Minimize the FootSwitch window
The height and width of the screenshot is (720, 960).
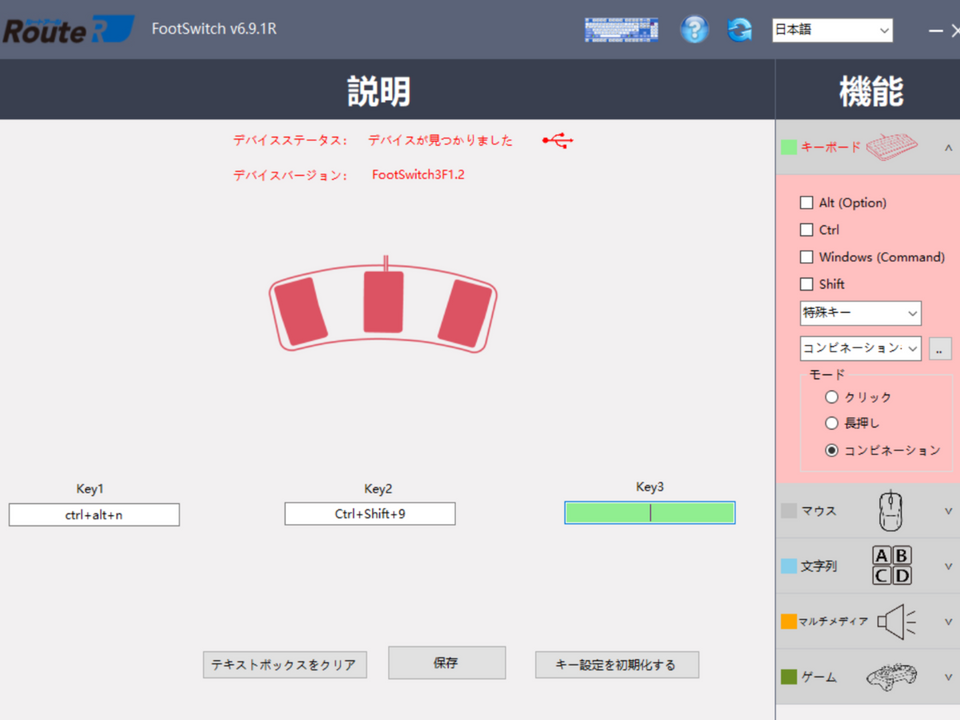(936, 31)
